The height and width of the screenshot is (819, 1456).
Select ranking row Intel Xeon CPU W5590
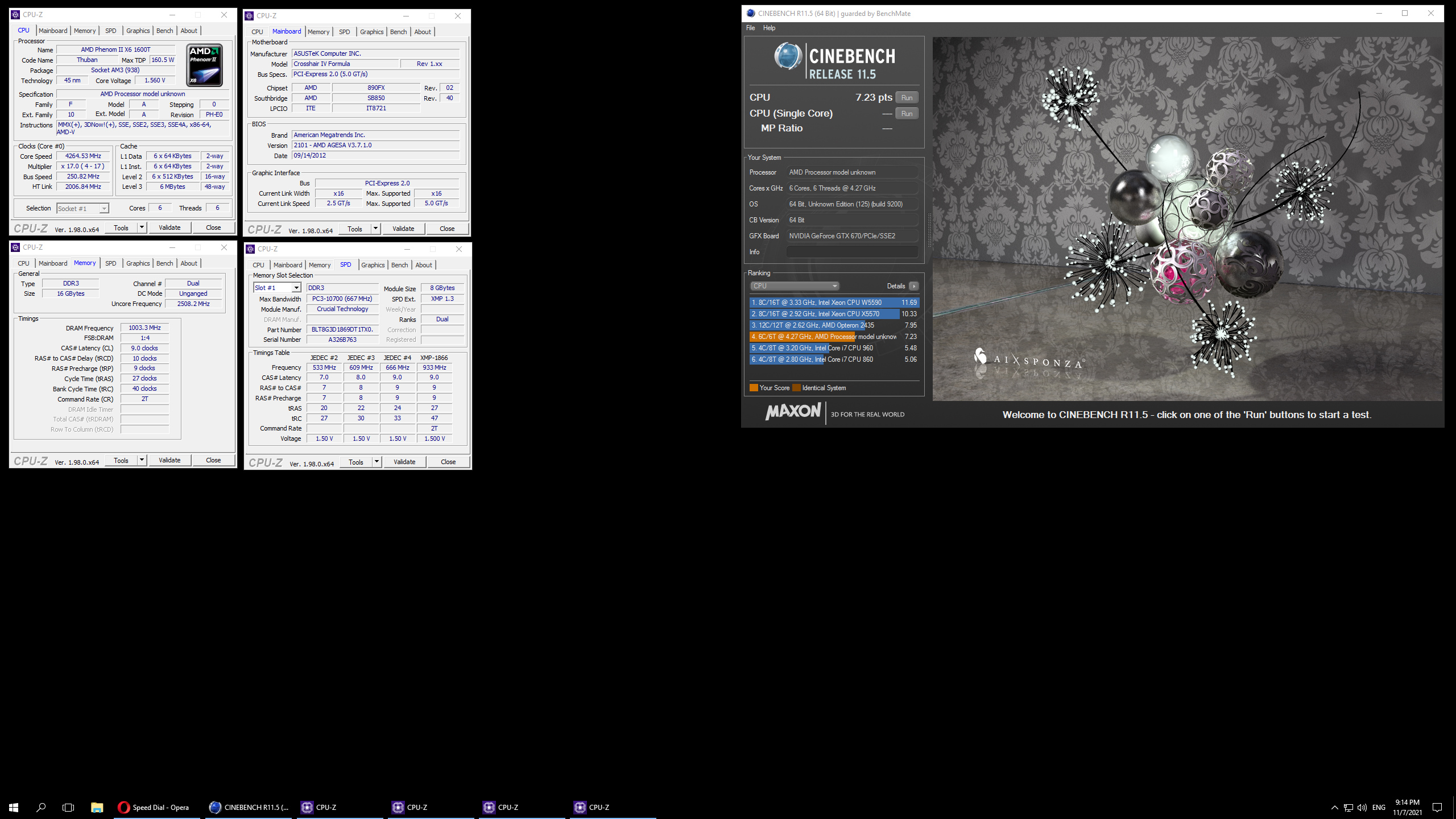(834, 303)
